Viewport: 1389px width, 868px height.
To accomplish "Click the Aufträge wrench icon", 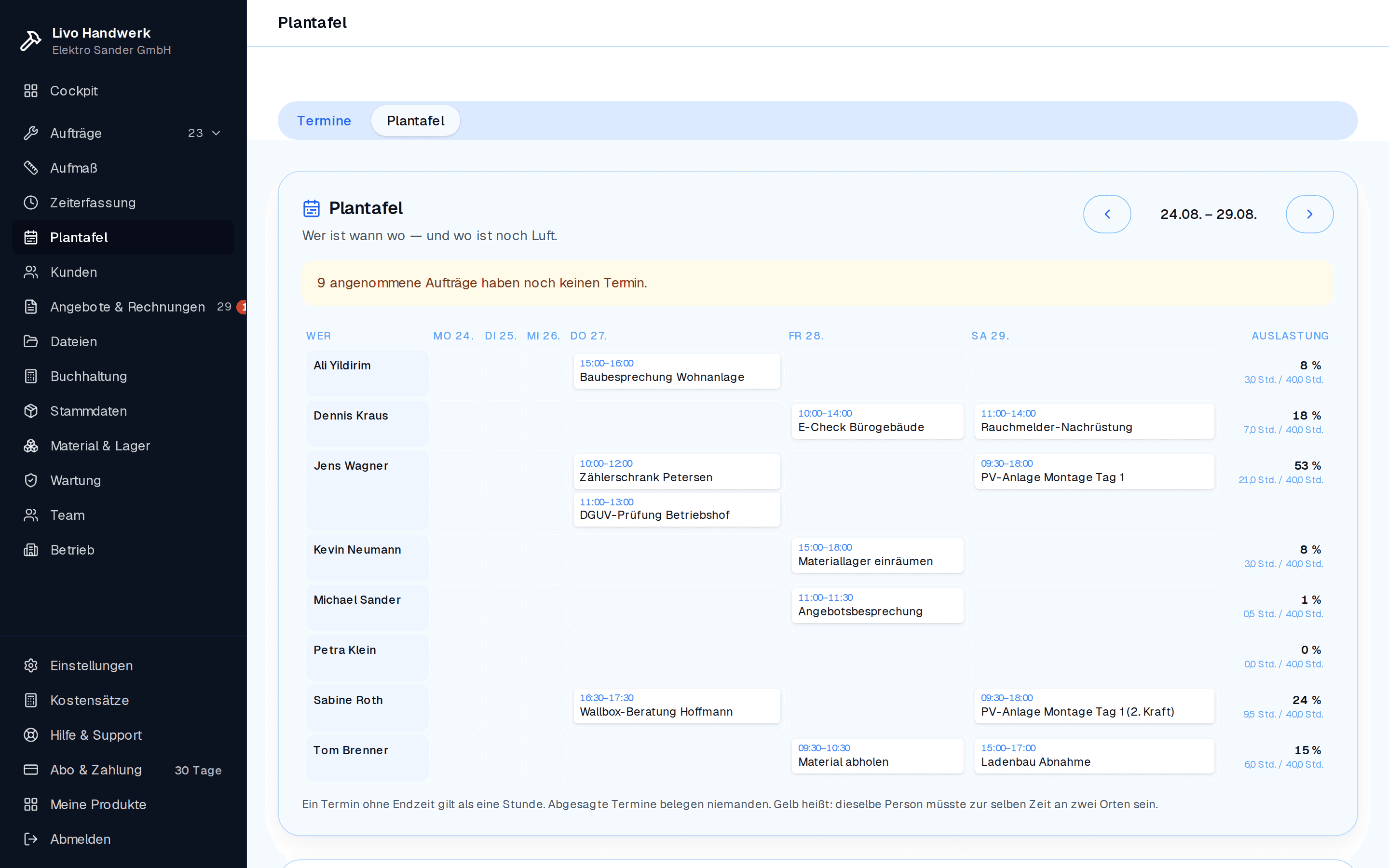I will tap(31, 133).
